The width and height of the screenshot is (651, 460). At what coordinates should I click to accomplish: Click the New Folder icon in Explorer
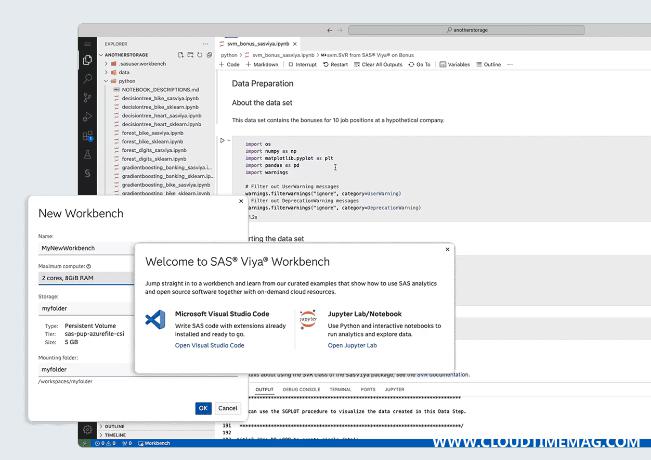(190, 55)
